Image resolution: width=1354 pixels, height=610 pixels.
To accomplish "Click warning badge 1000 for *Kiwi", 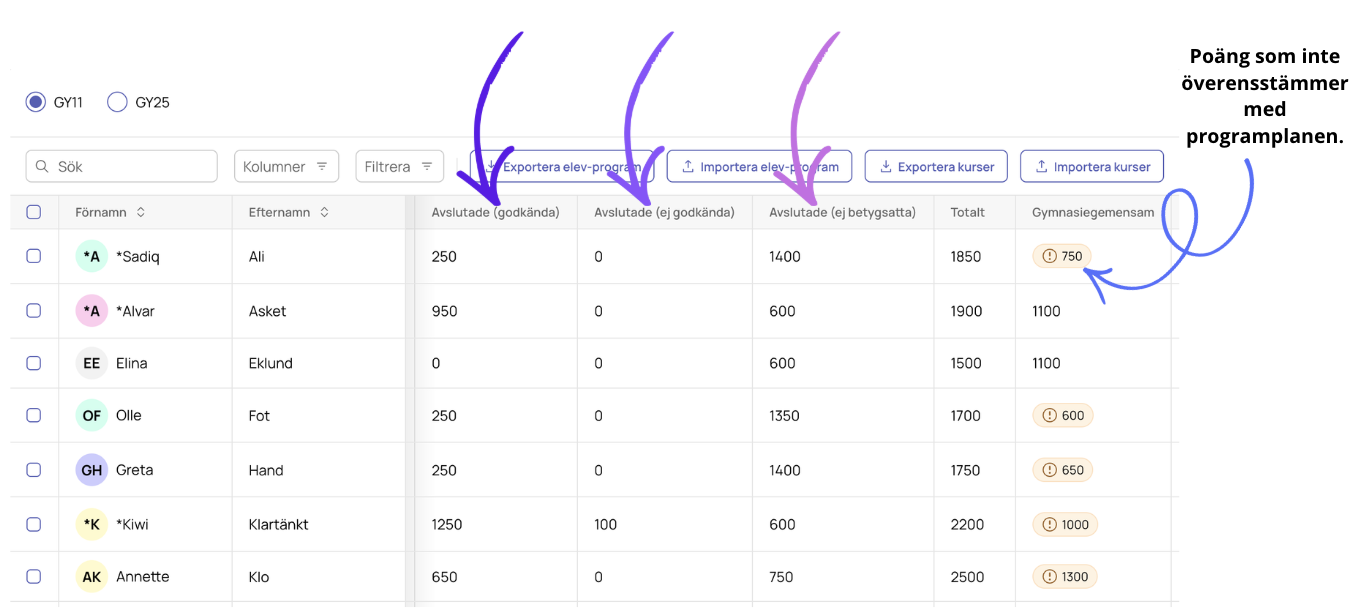I will click(1065, 524).
